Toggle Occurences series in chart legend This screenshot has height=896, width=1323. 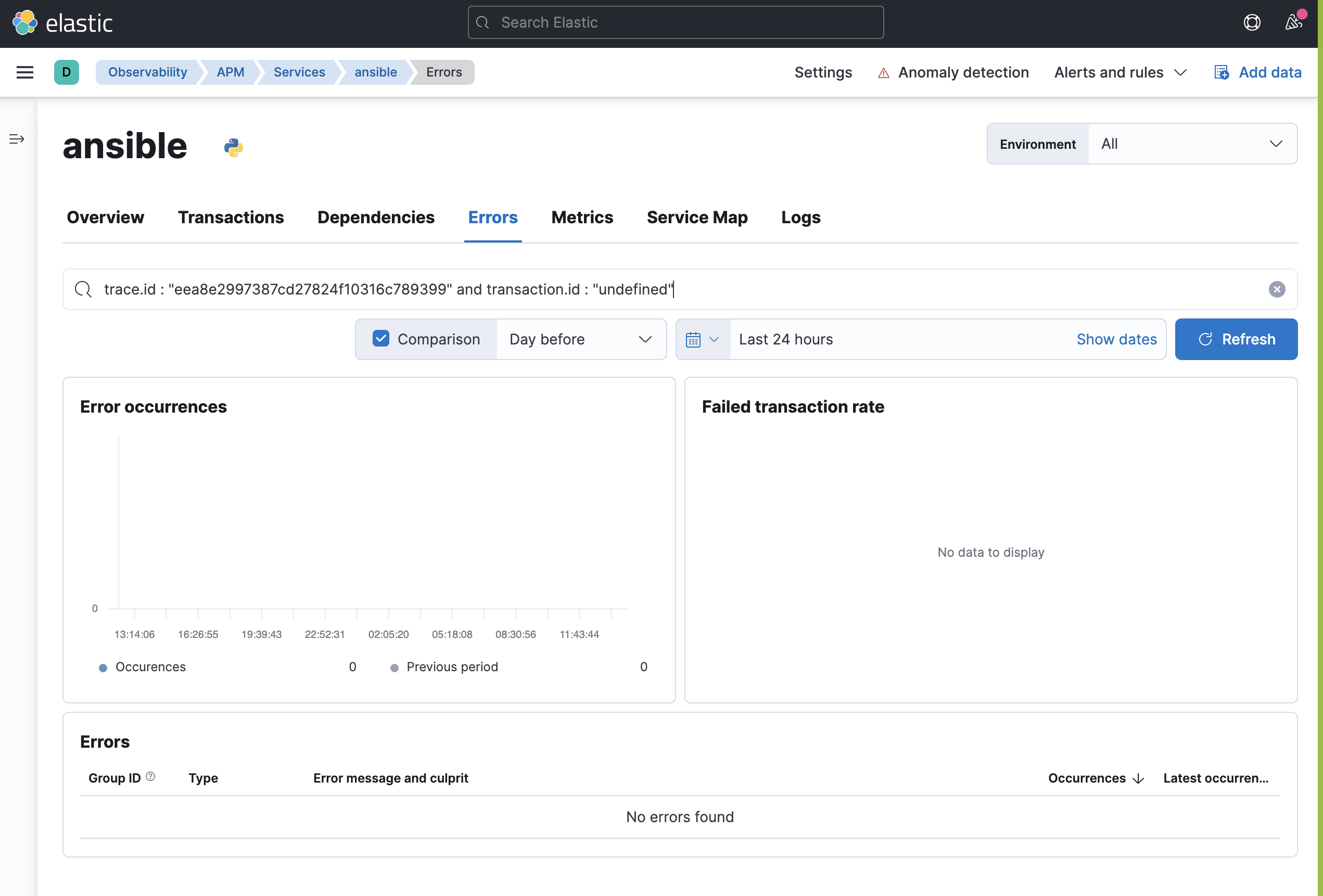point(150,667)
